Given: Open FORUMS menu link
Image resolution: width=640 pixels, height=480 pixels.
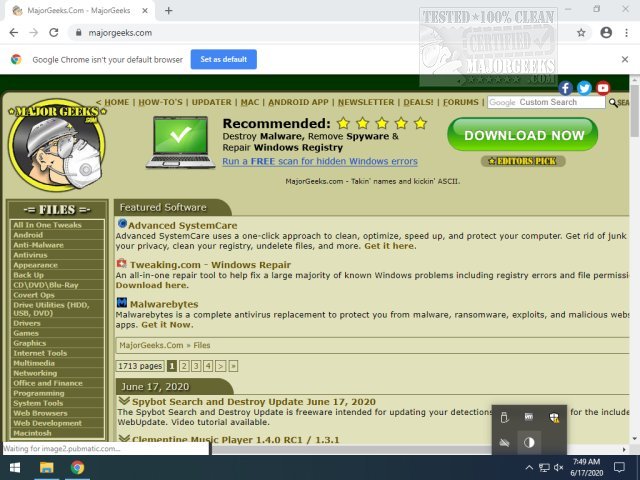Looking at the screenshot, I should [461, 102].
